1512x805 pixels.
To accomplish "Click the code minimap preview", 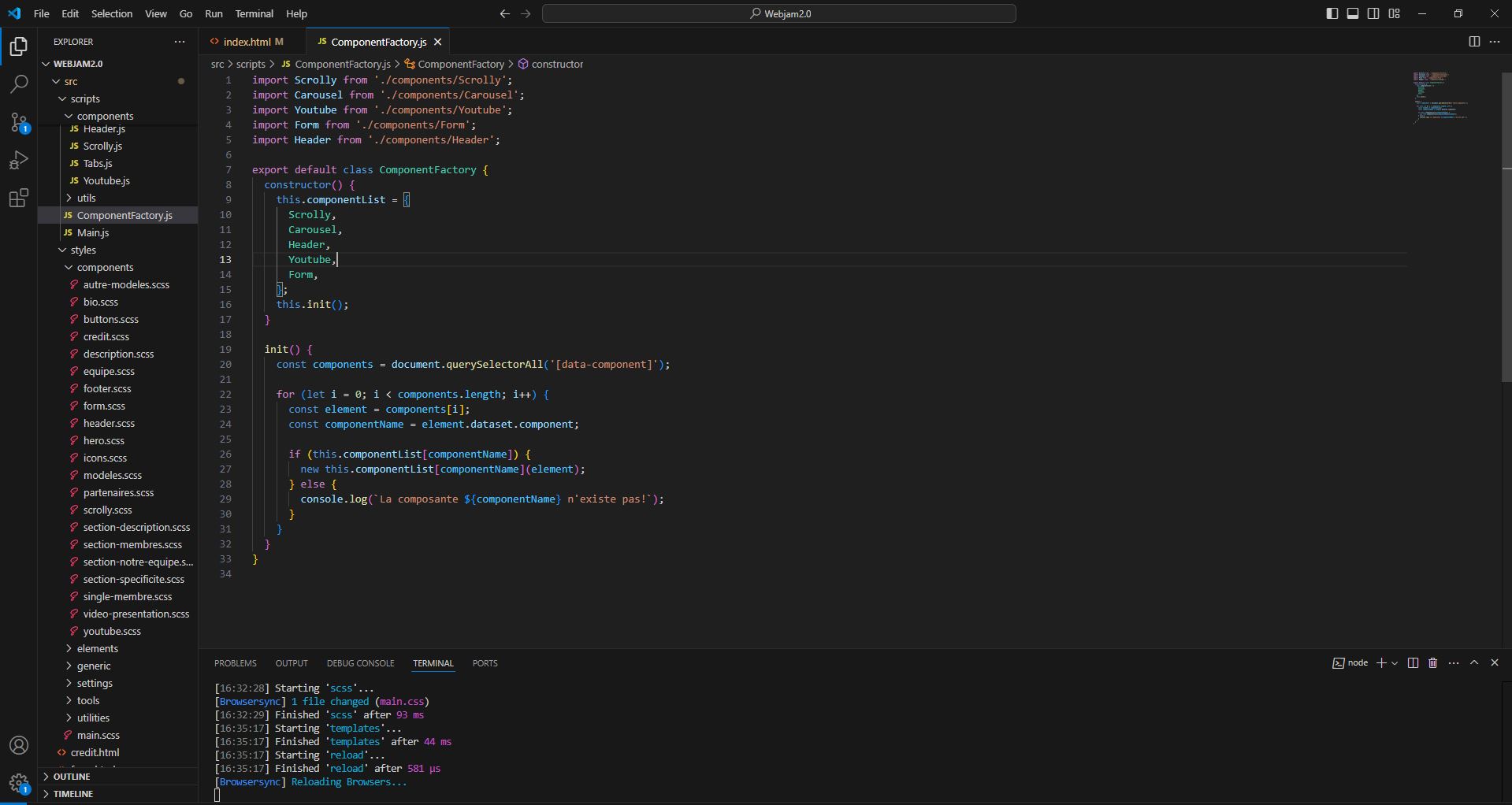I will 1440,98.
